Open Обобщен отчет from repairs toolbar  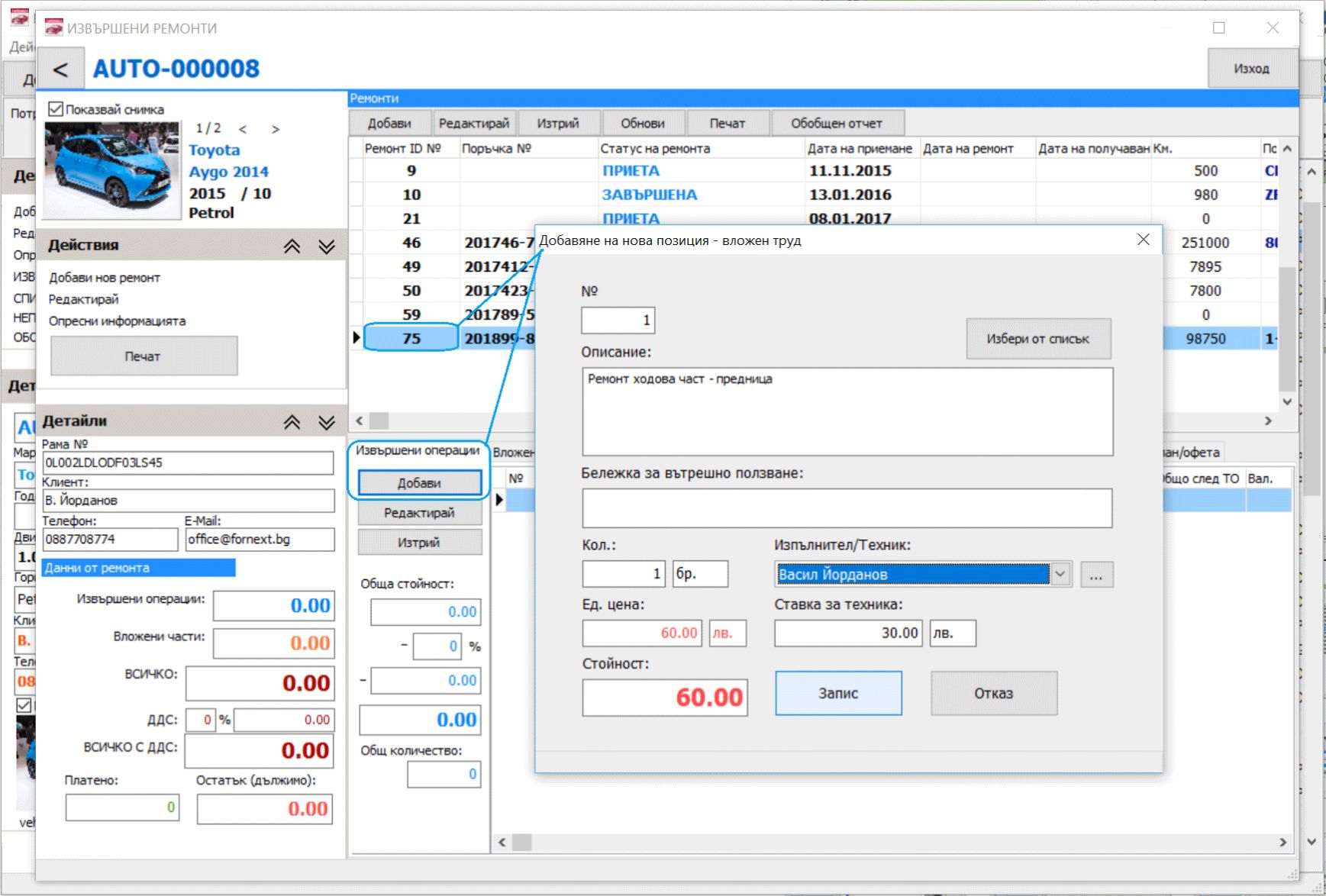click(837, 123)
